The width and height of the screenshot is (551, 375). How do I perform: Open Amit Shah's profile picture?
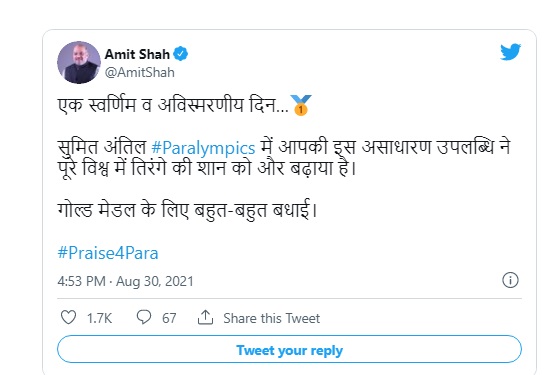pyautogui.click(x=79, y=63)
